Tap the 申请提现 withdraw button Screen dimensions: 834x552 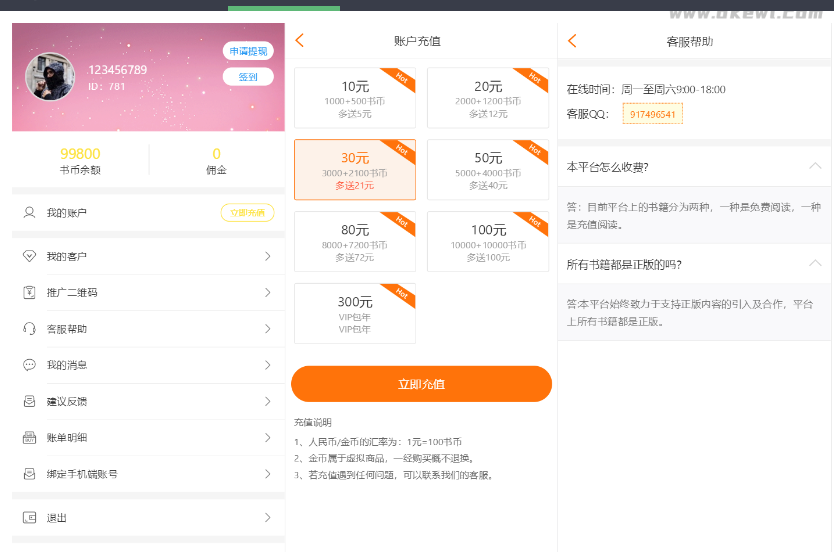tap(248, 51)
